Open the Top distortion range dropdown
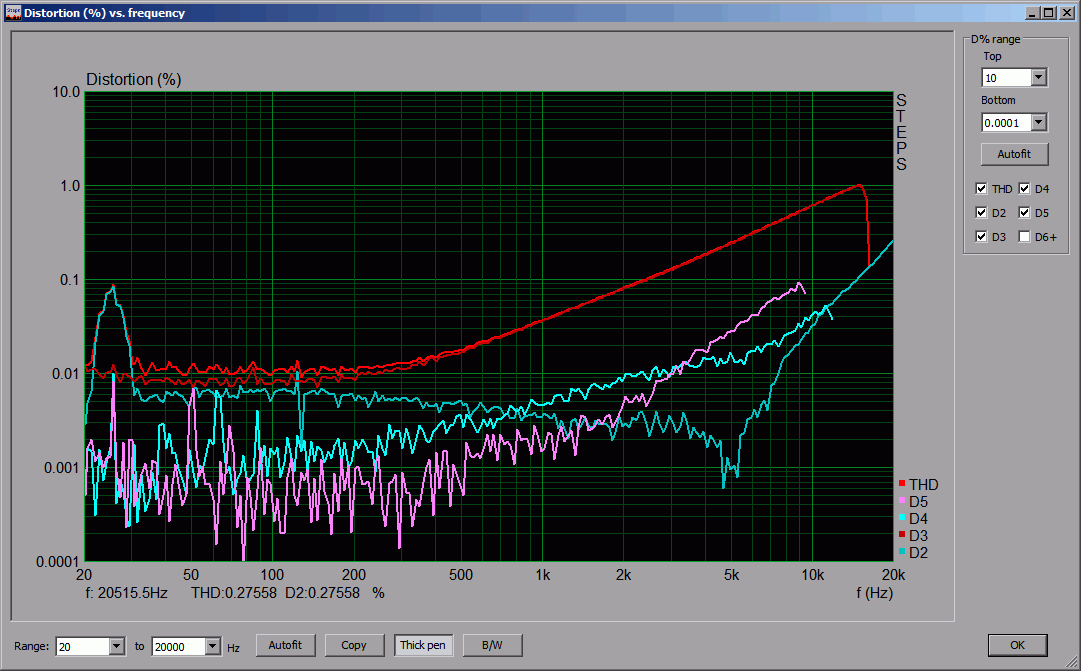 pyautogui.click(x=1038, y=77)
